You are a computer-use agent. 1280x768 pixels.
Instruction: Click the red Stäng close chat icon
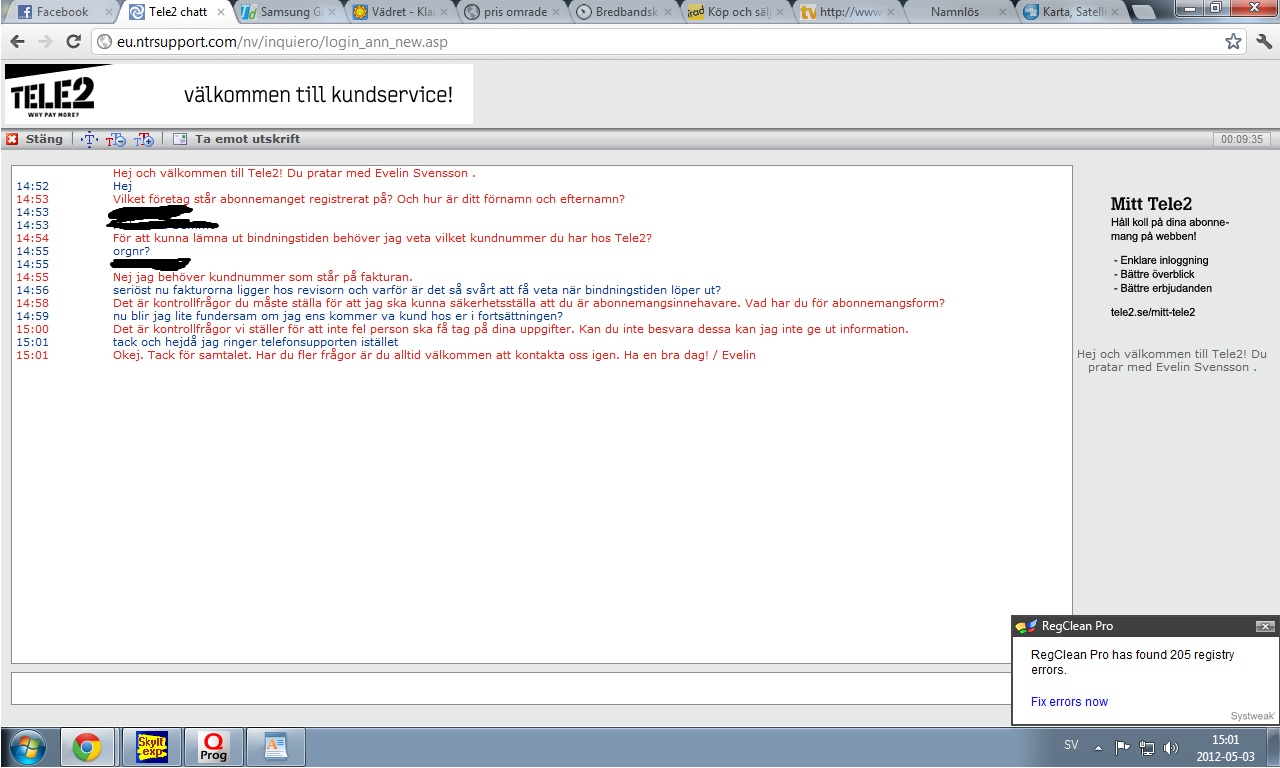click(12, 139)
